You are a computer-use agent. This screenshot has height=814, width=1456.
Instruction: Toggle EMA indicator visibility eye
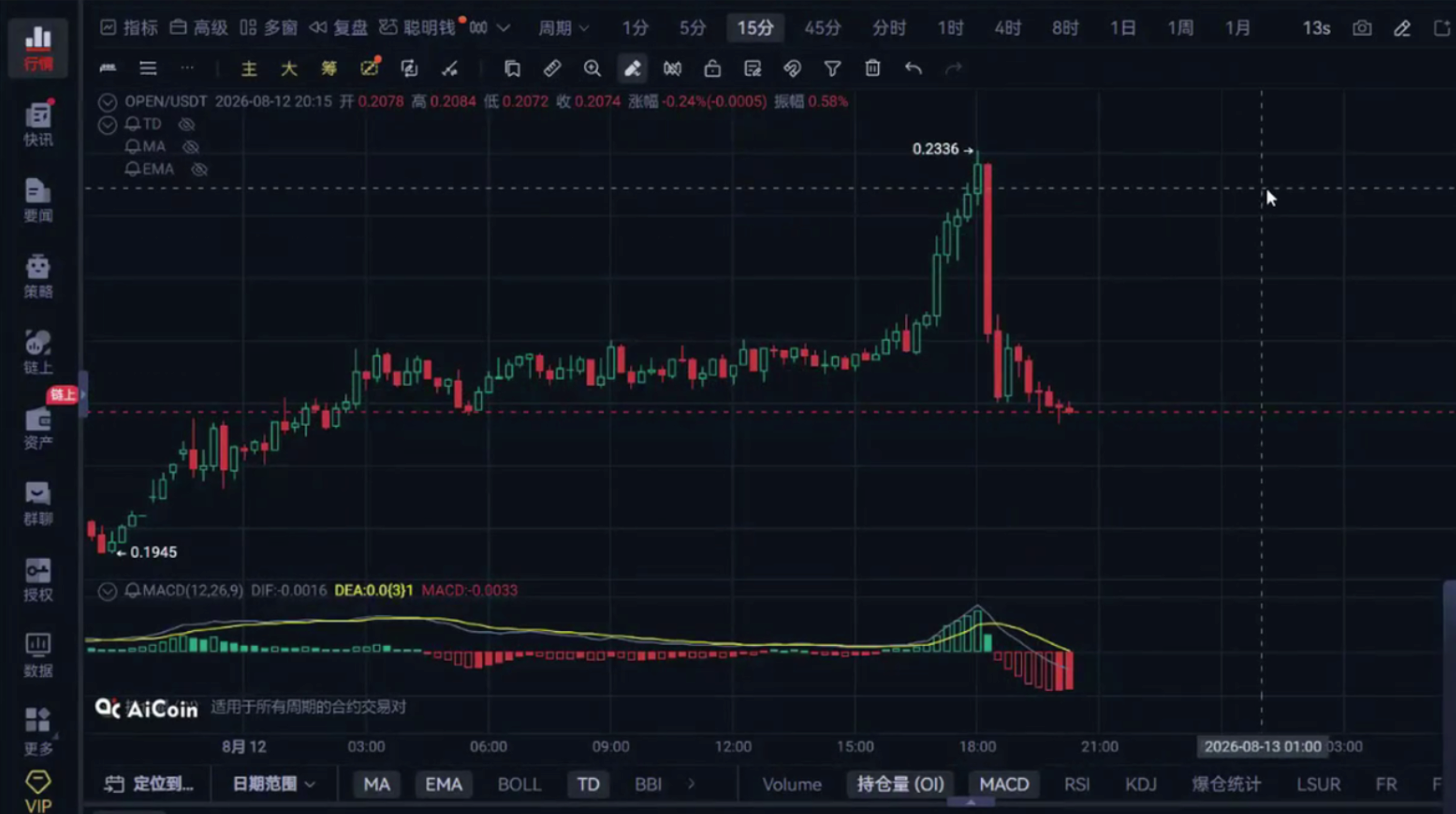(x=199, y=169)
